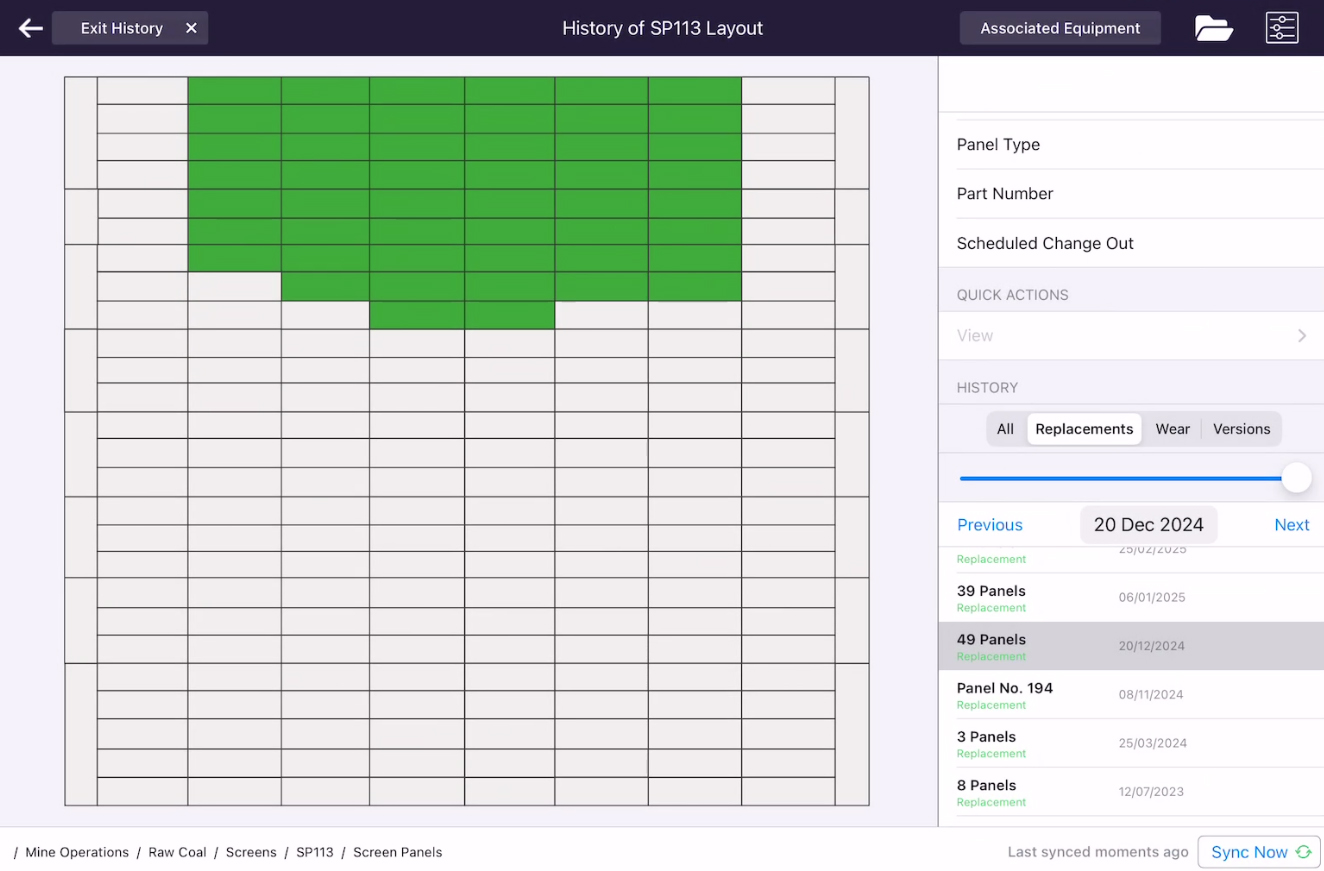Close history with the X icon
This screenshot has height=871, width=1324.
pyautogui.click(x=191, y=28)
